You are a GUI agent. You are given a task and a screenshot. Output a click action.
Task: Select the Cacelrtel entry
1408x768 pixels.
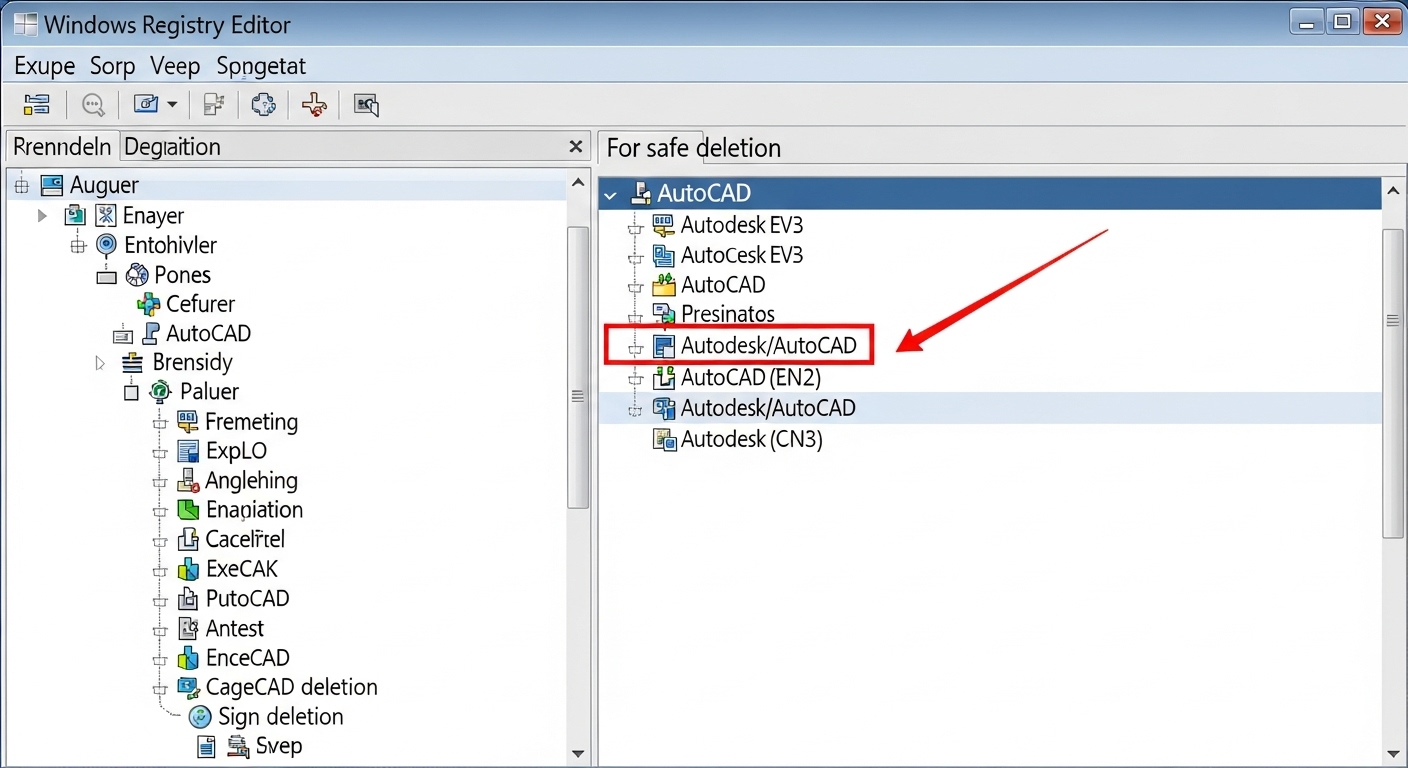coord(245,539)
